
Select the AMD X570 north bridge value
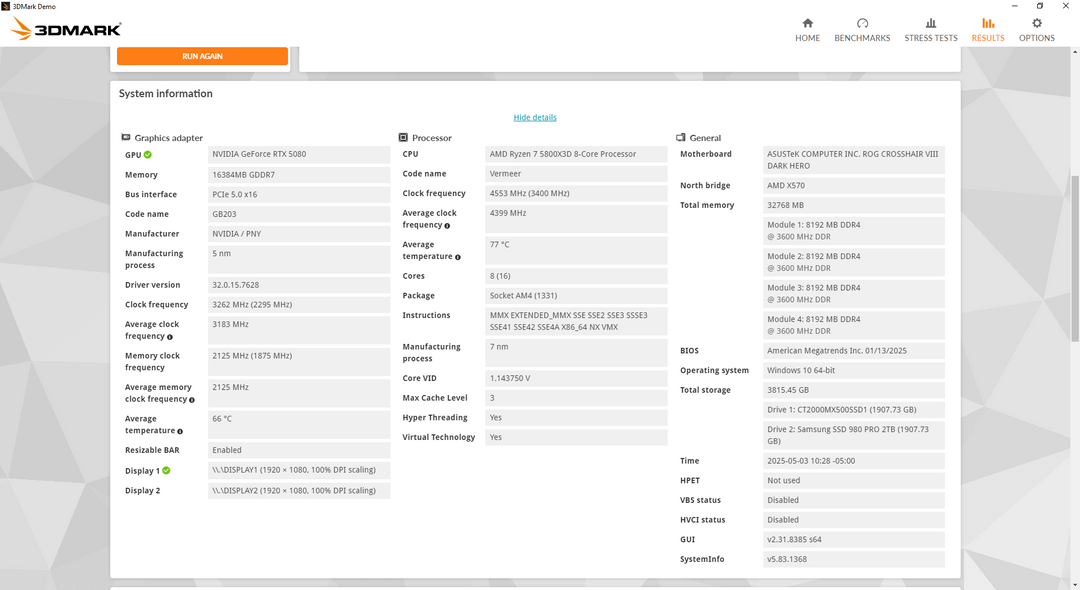click(853, 186)
